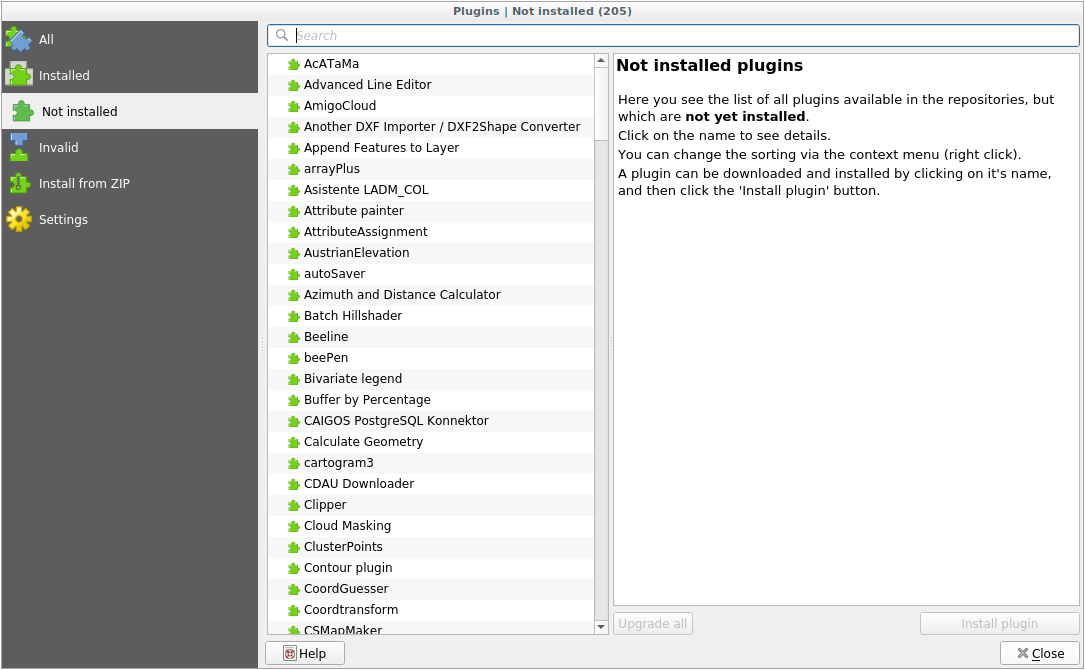The image size is (1085, 670).
Task: Click the Upgrade all button
Action: point(652,623)
